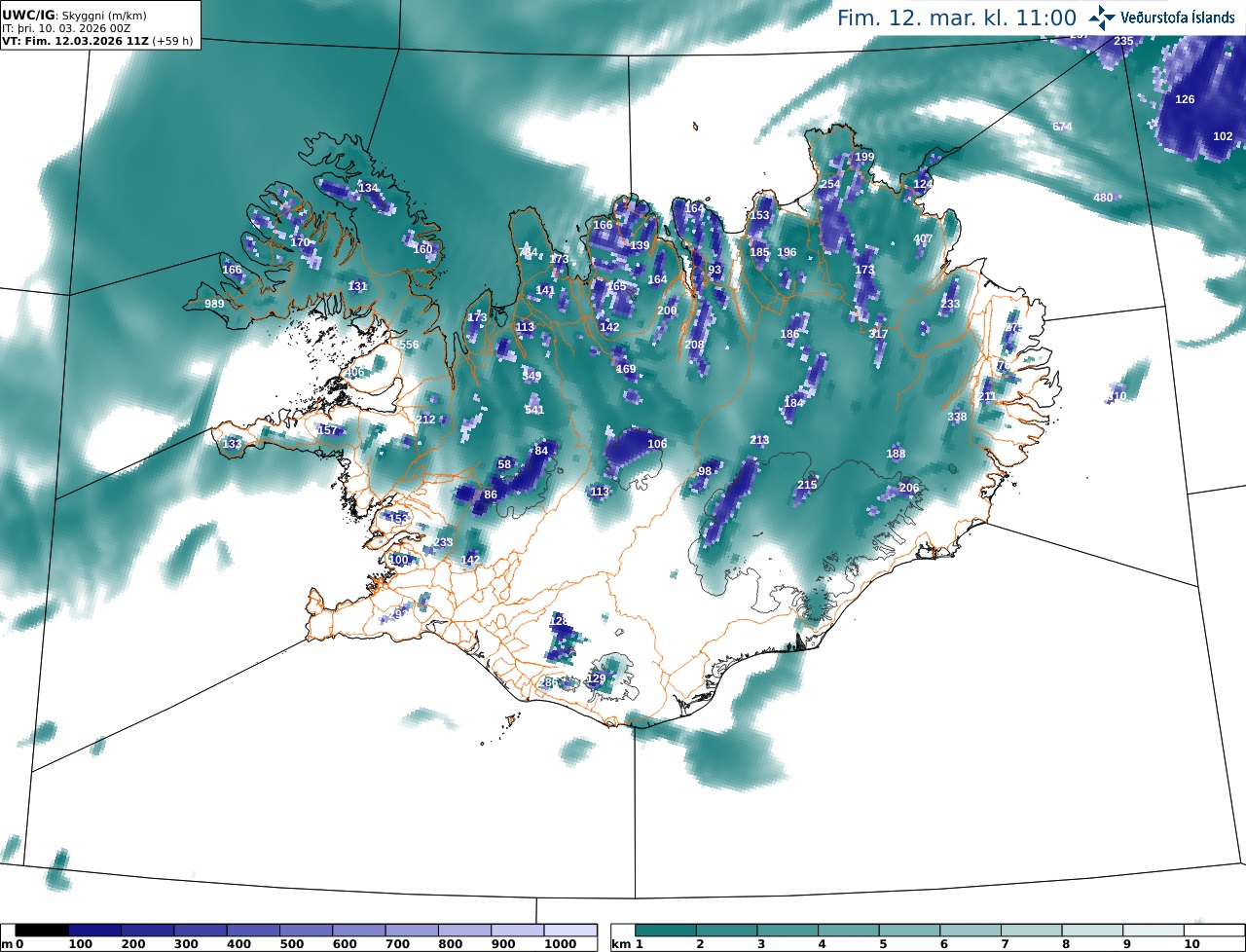Click the 407 visibility value in the northeast
The image size is (1246, 952).
(x=923, y=239)
